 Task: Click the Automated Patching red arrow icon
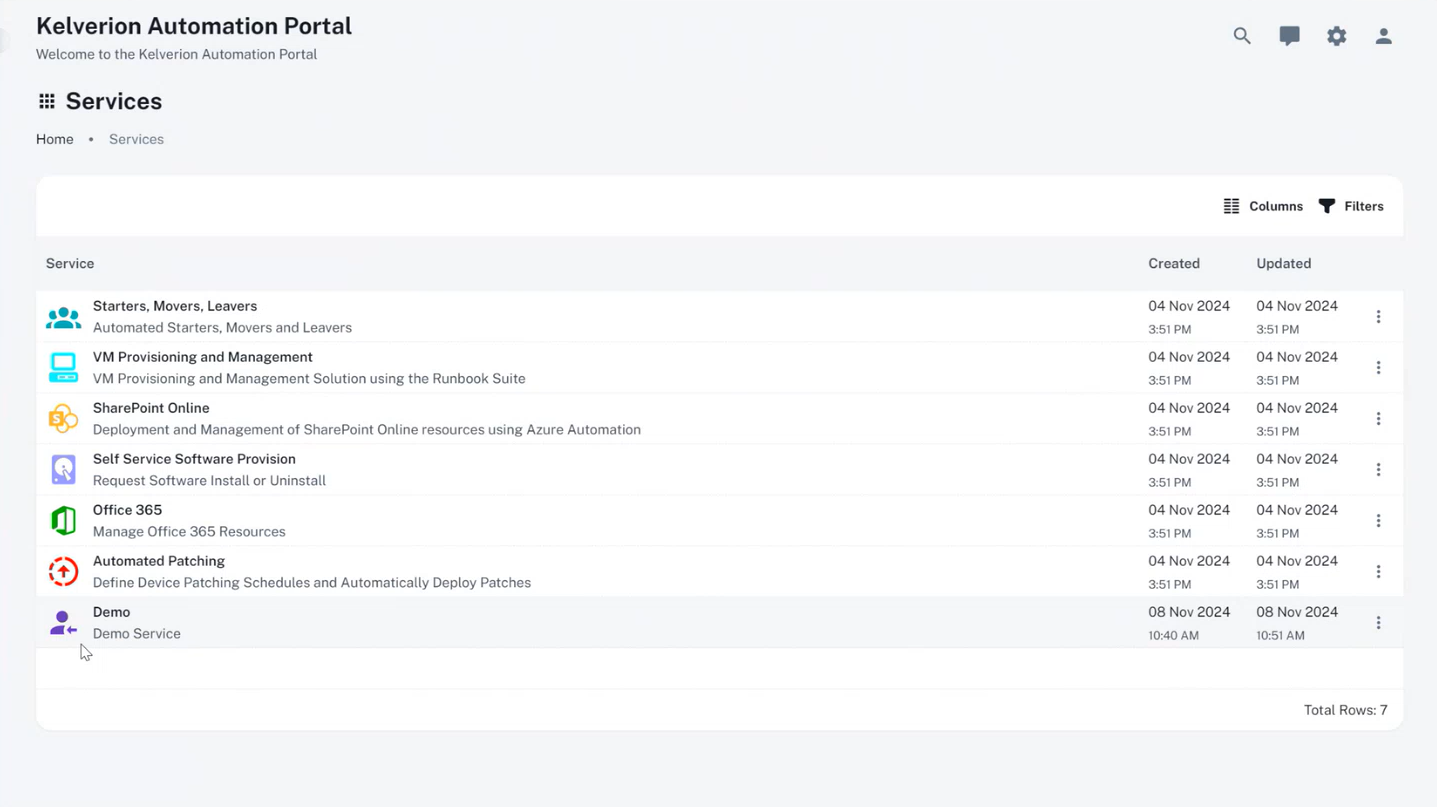63,571
